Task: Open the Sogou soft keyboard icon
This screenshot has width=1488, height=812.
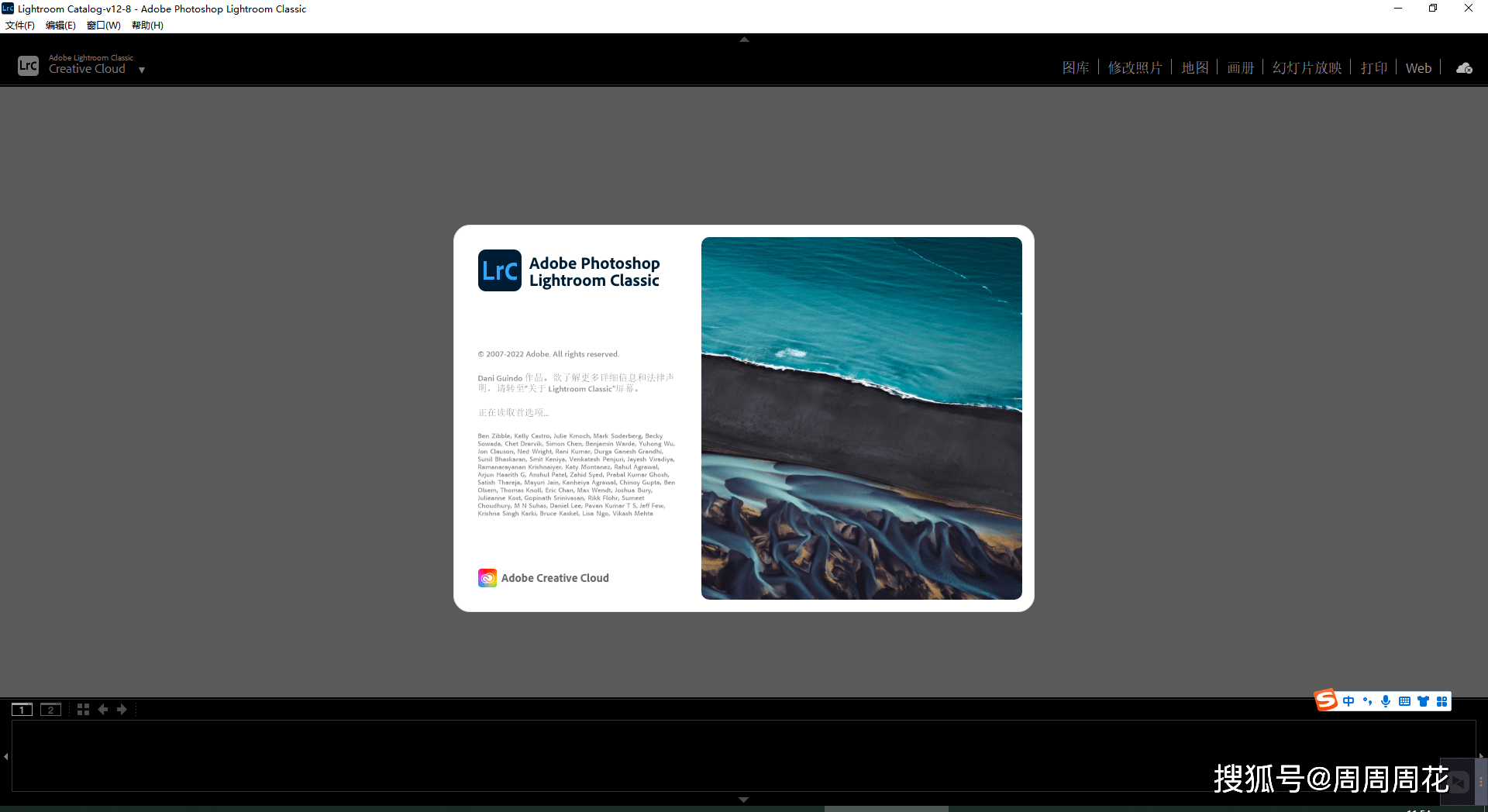Action: point(1404,701)
